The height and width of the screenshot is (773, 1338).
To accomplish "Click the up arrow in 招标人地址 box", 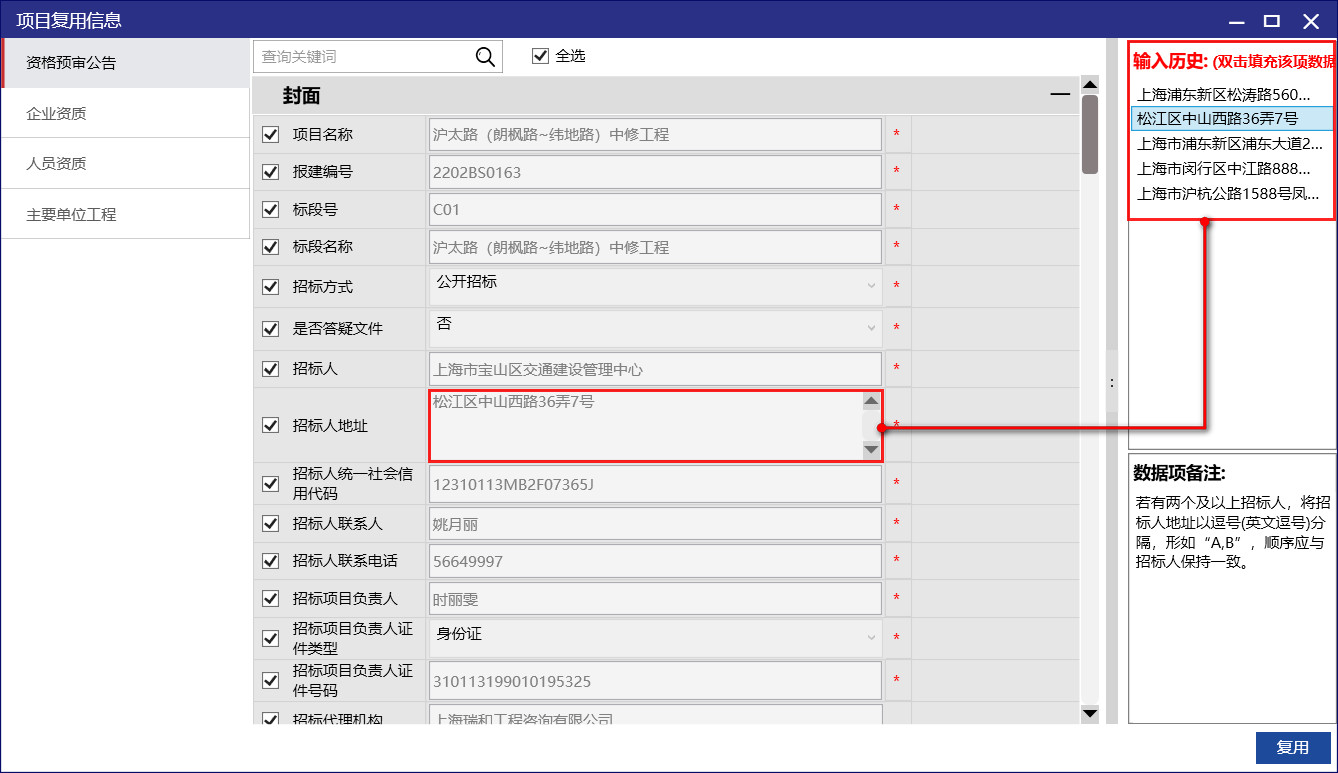I will coord(871,402).
